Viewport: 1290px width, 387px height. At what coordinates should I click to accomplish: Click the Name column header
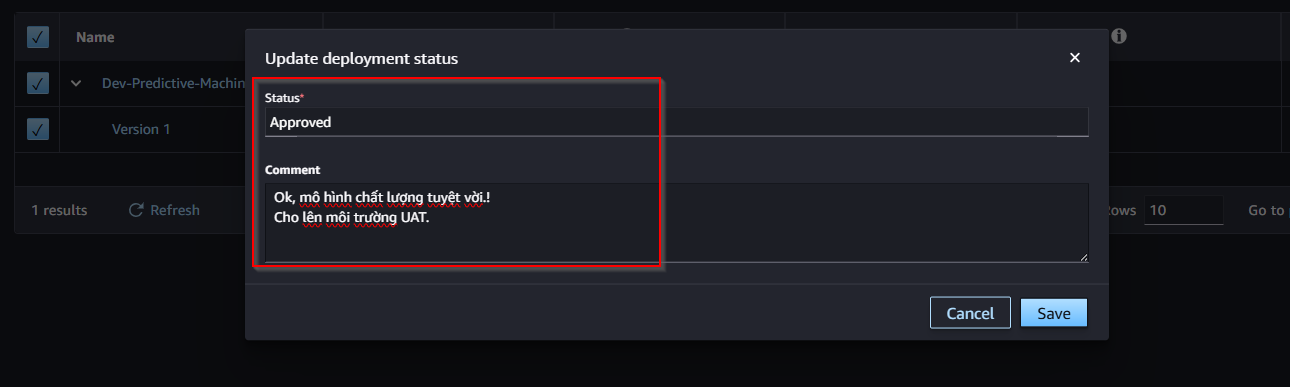point(95,37)
